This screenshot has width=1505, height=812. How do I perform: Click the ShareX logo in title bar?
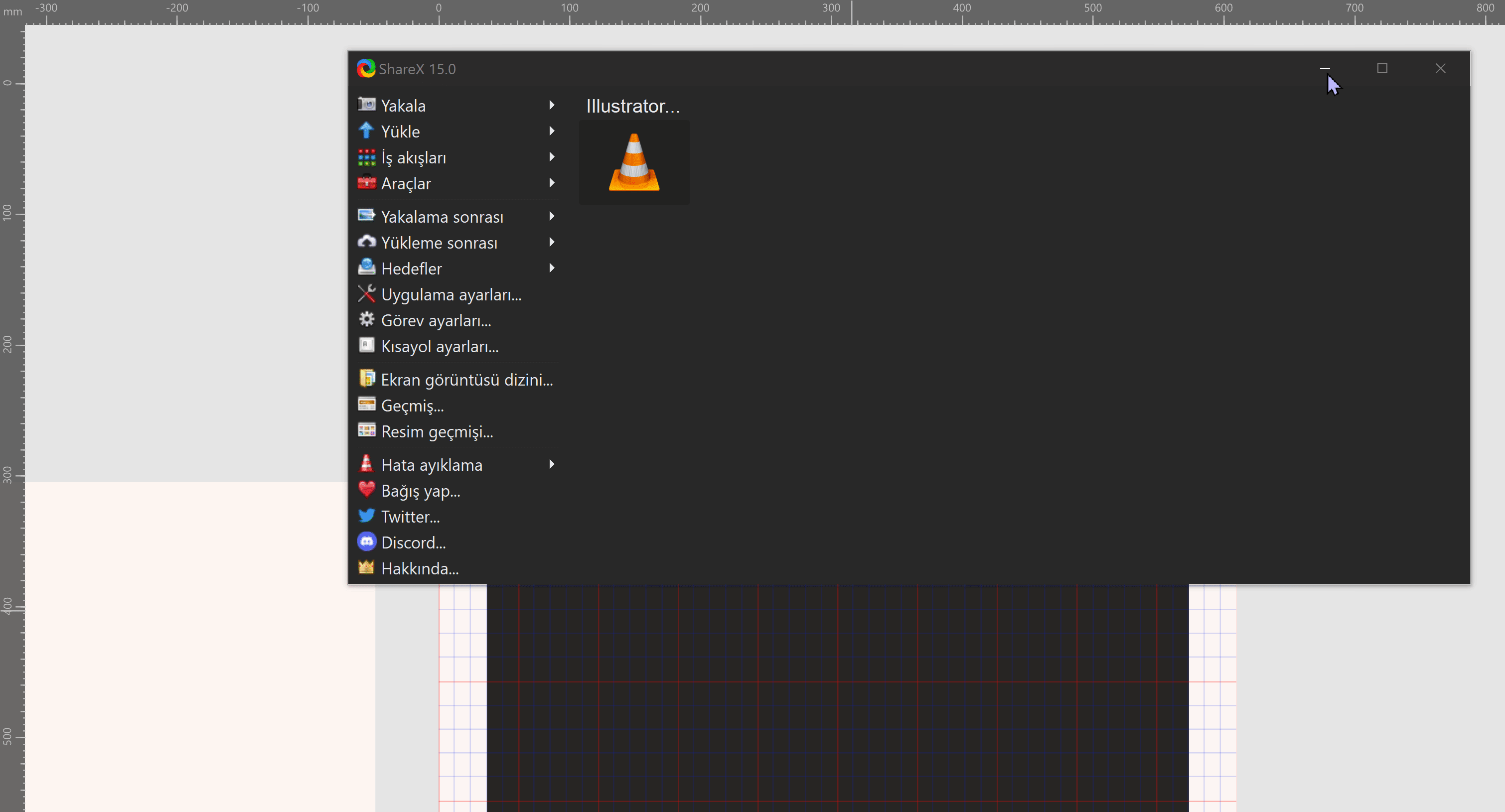click(366, 68)
